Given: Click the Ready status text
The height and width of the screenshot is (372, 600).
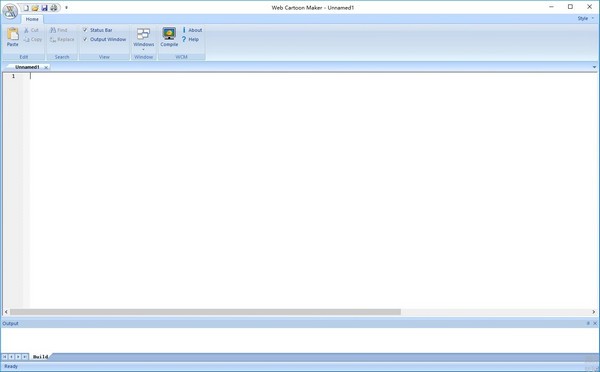Looking at the screenshot, I should pos(11,367).
